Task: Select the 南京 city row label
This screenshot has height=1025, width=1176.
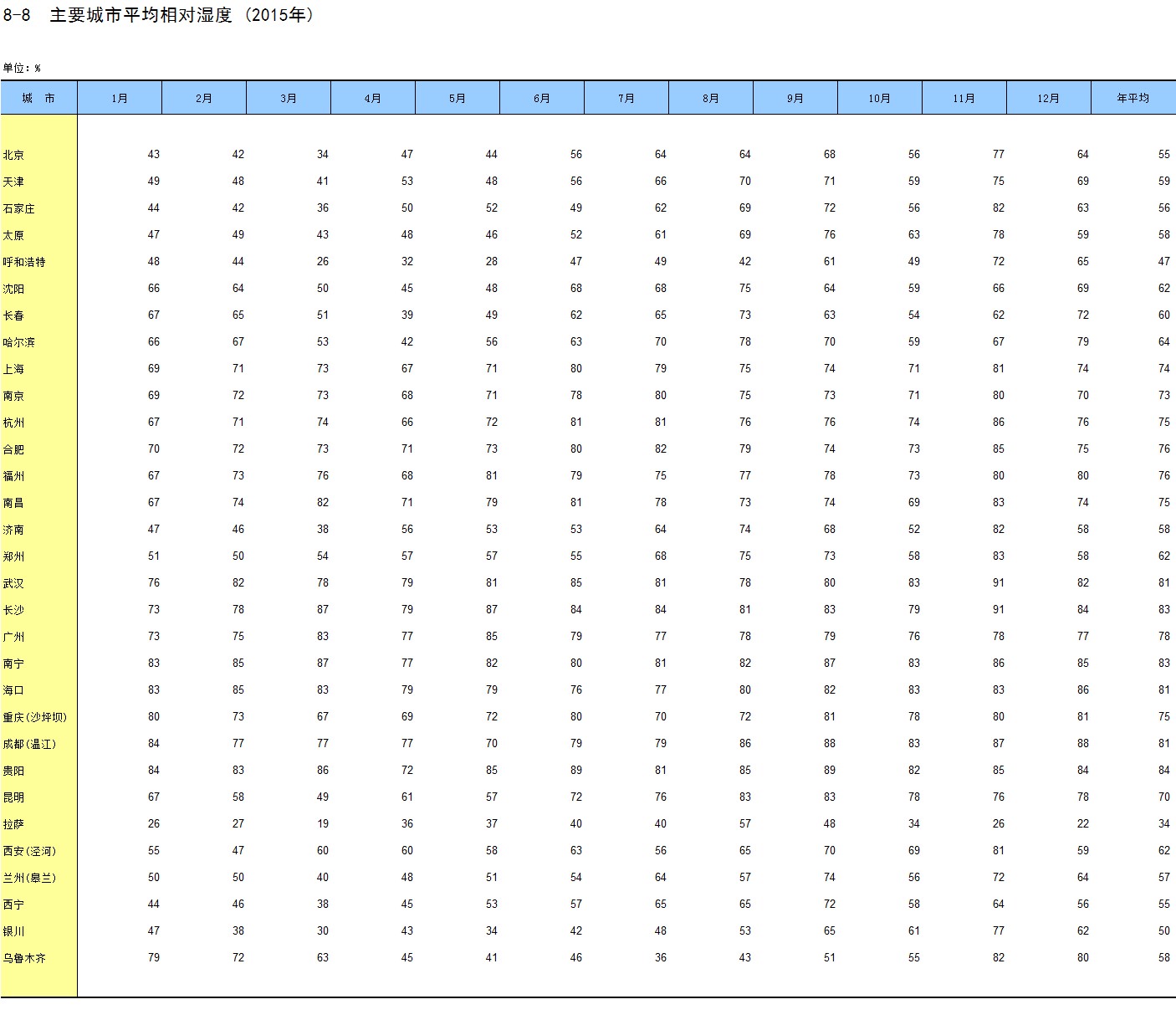Action: pos(13,396)
